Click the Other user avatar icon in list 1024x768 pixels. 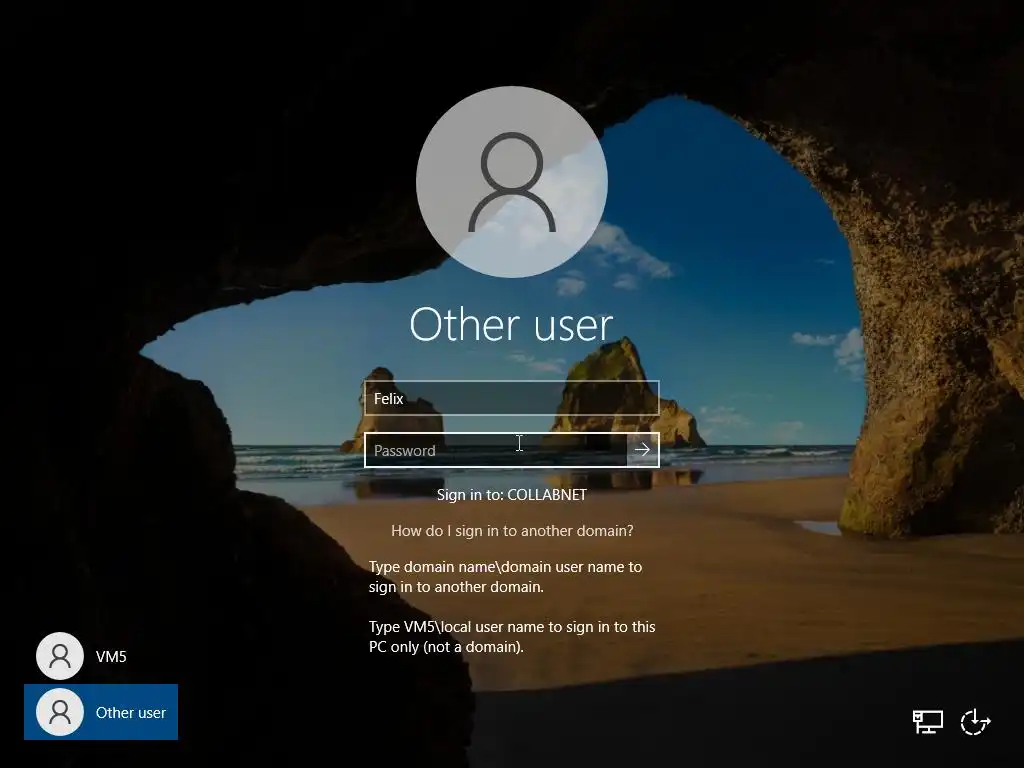pyautogui.click(x=59, y=712)
